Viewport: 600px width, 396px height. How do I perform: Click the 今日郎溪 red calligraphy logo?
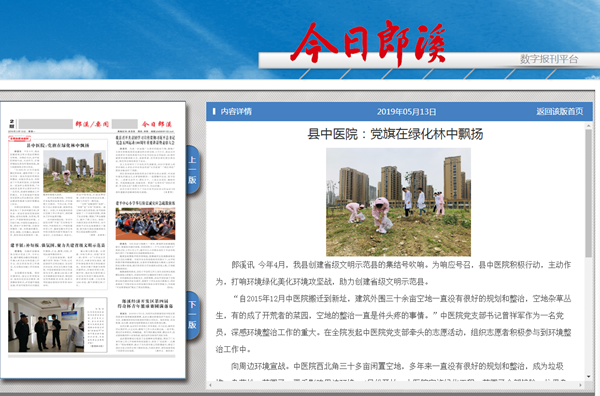(x=368, y=43)
